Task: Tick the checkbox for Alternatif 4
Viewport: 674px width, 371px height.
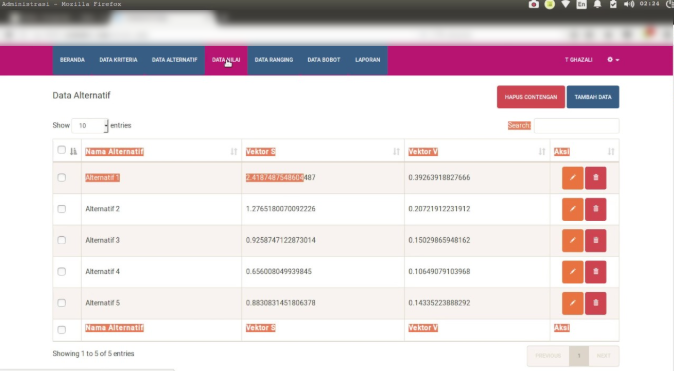Action: (x=61, y=272)
